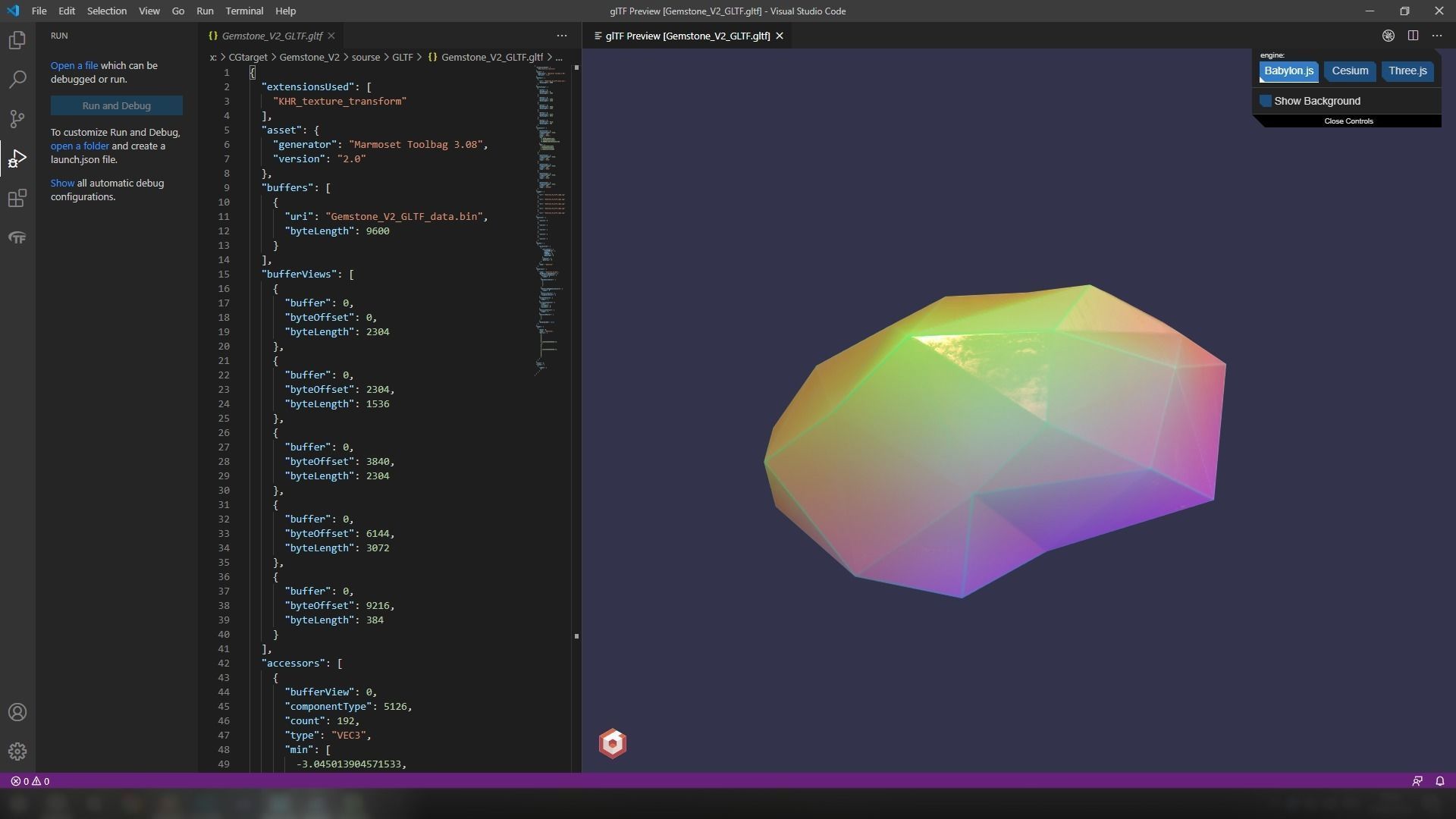Open the notifications bell in status bar

click(x=1439, y=781)
